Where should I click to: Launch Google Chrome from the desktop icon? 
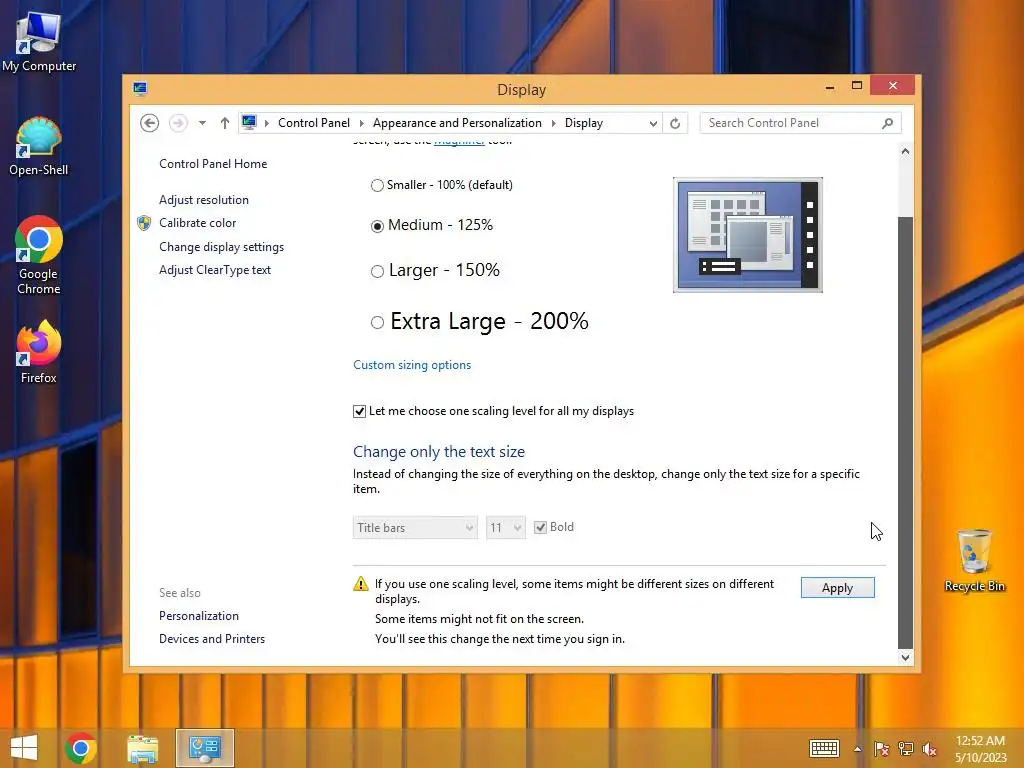tap(39, 255)
